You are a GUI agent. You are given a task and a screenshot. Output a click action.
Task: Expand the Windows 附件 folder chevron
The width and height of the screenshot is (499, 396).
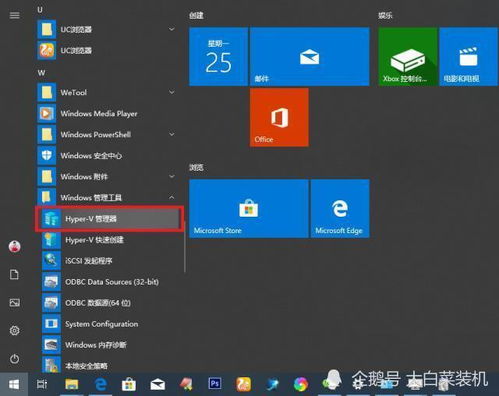pos(172,177)
